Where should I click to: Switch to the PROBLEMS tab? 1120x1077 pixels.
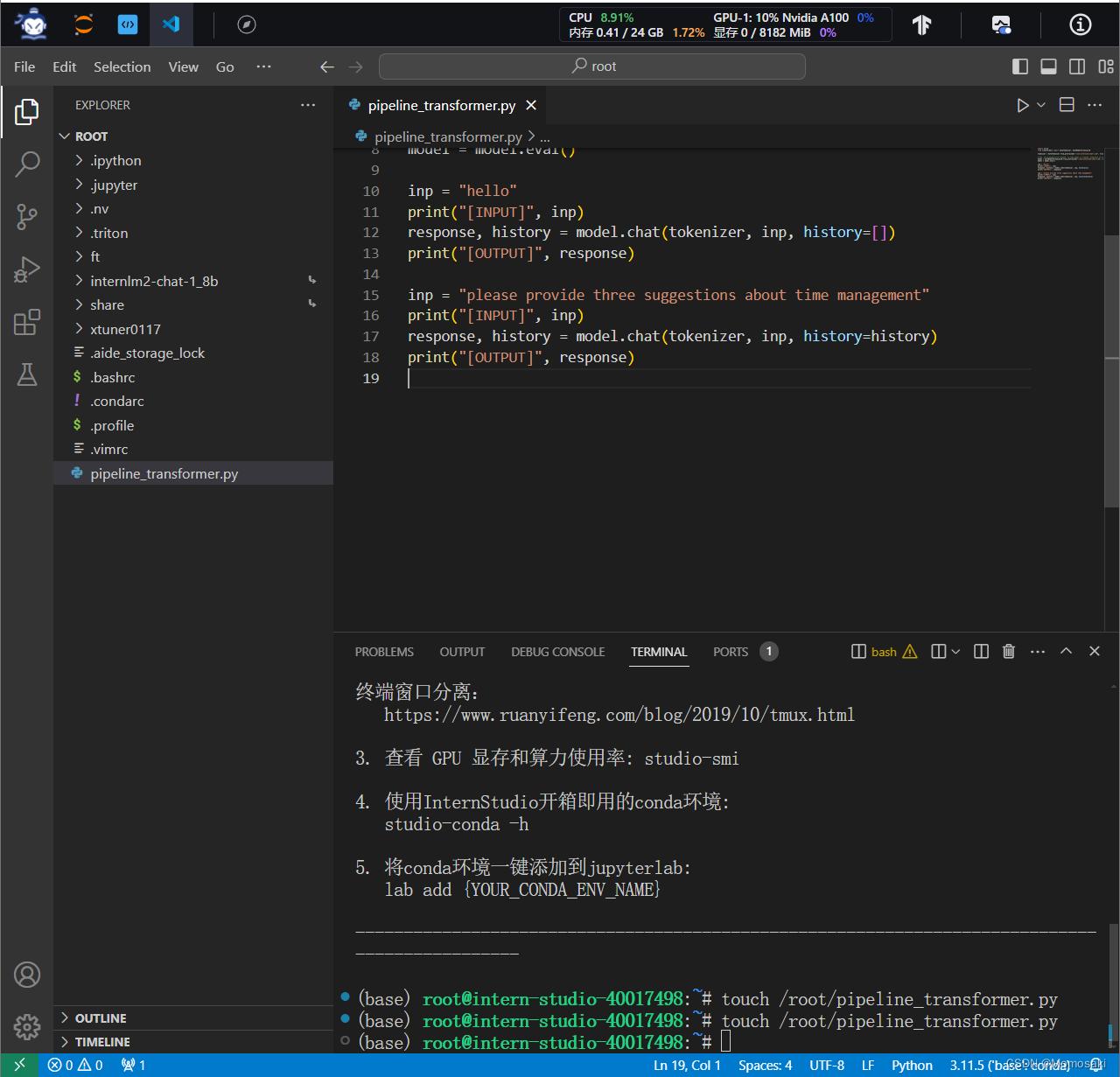[384, 652]
